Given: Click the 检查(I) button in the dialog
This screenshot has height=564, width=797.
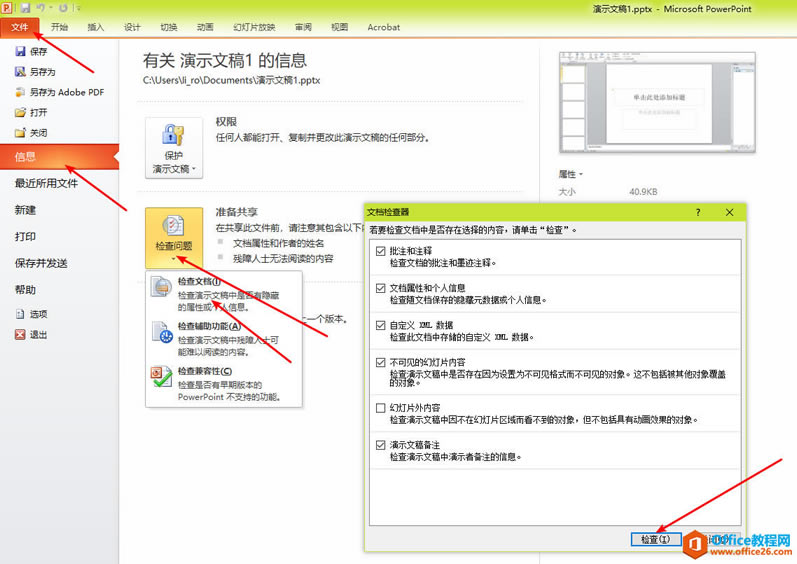Looking at the screenshot, I should pos(656,539).
